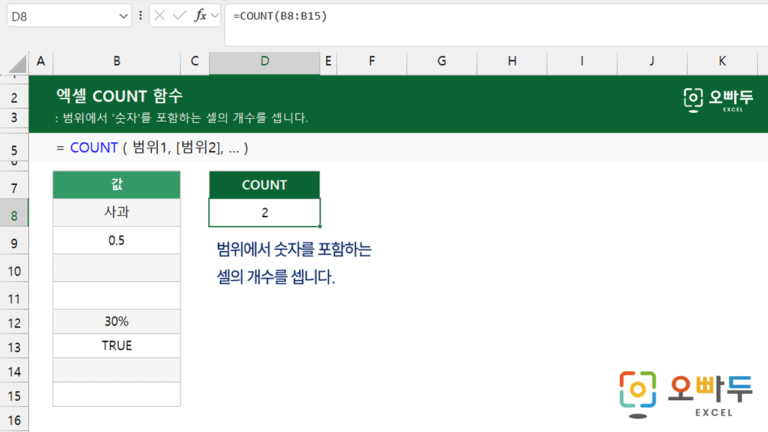Select column H header
Image resolution: width=768 pixels, height=432 pixels.
coord(512,62)
